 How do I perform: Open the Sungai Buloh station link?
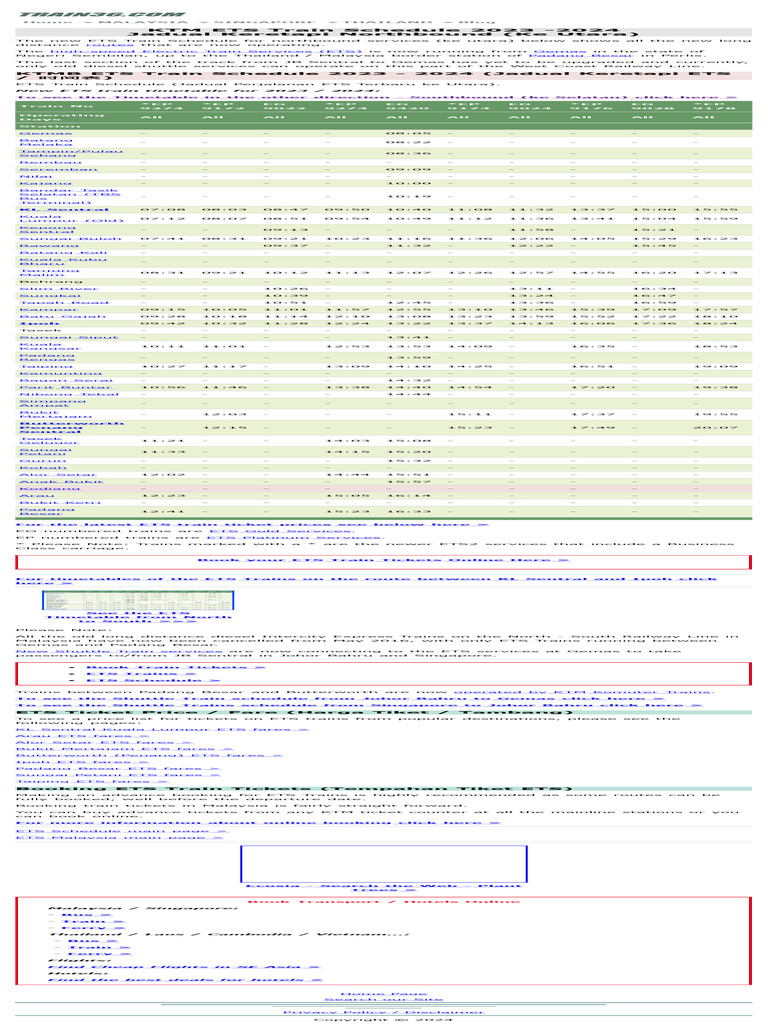click(71, 238)
